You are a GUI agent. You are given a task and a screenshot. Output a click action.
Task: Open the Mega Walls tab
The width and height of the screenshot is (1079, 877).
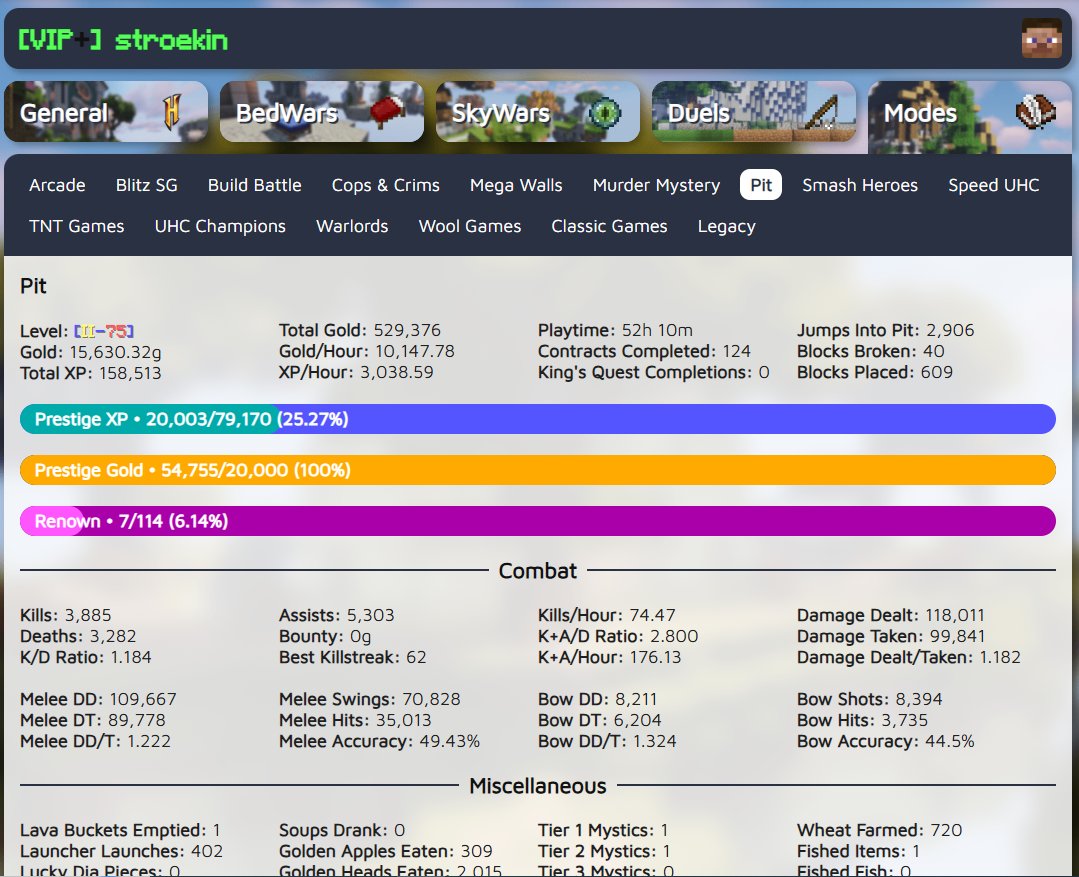tap(516, 185)
